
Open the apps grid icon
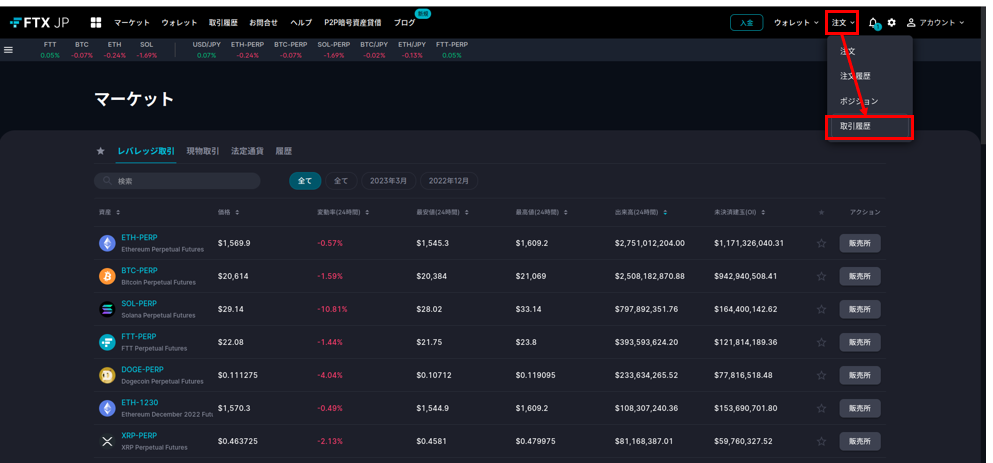(96, 22)
